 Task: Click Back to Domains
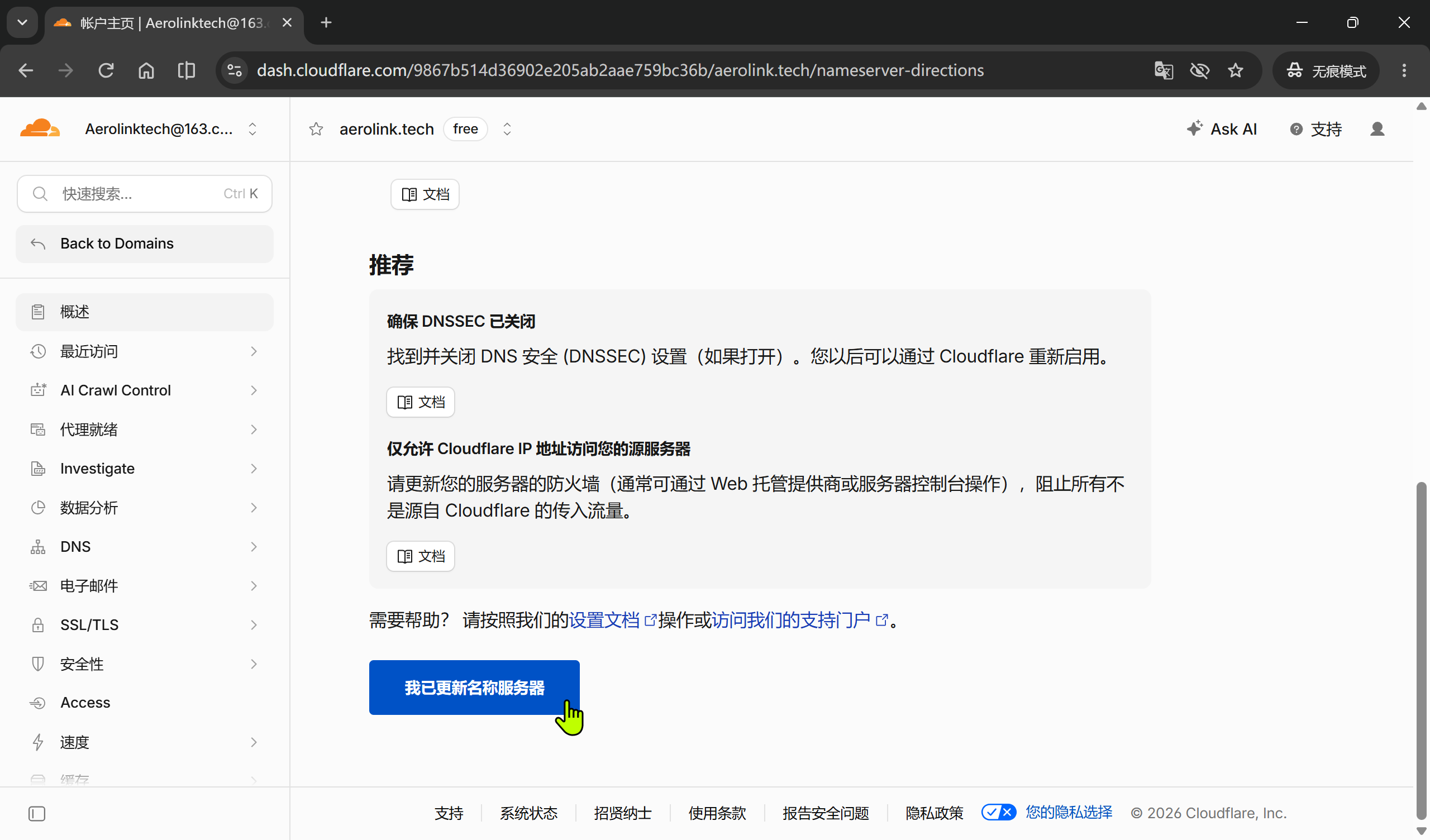coord(145,244)
